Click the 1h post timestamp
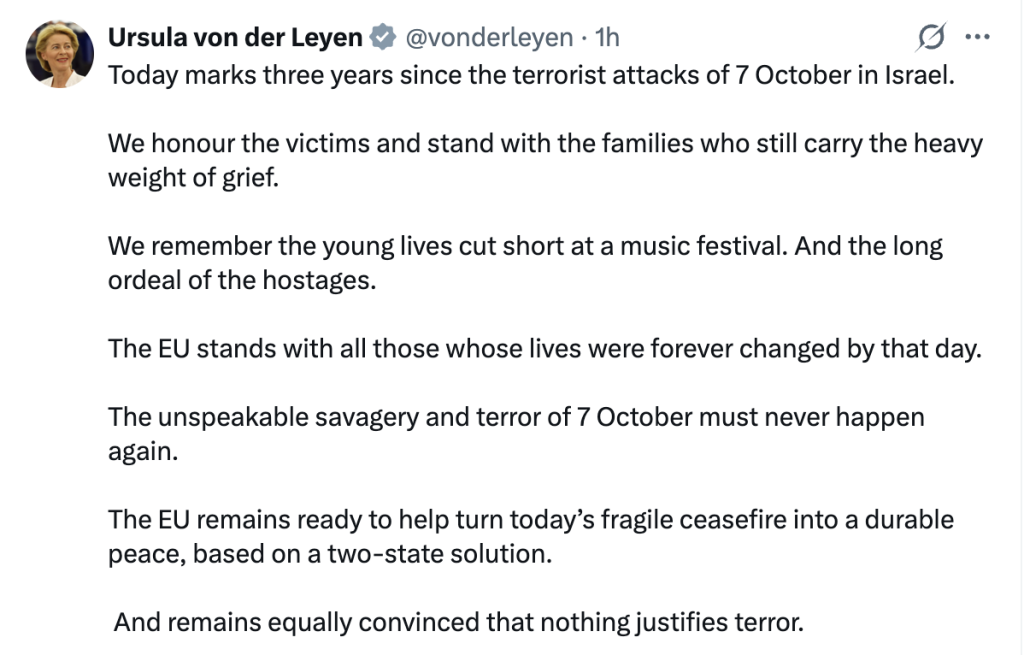The width and height of the screenshot is (1024, 655). coord(607,37)
